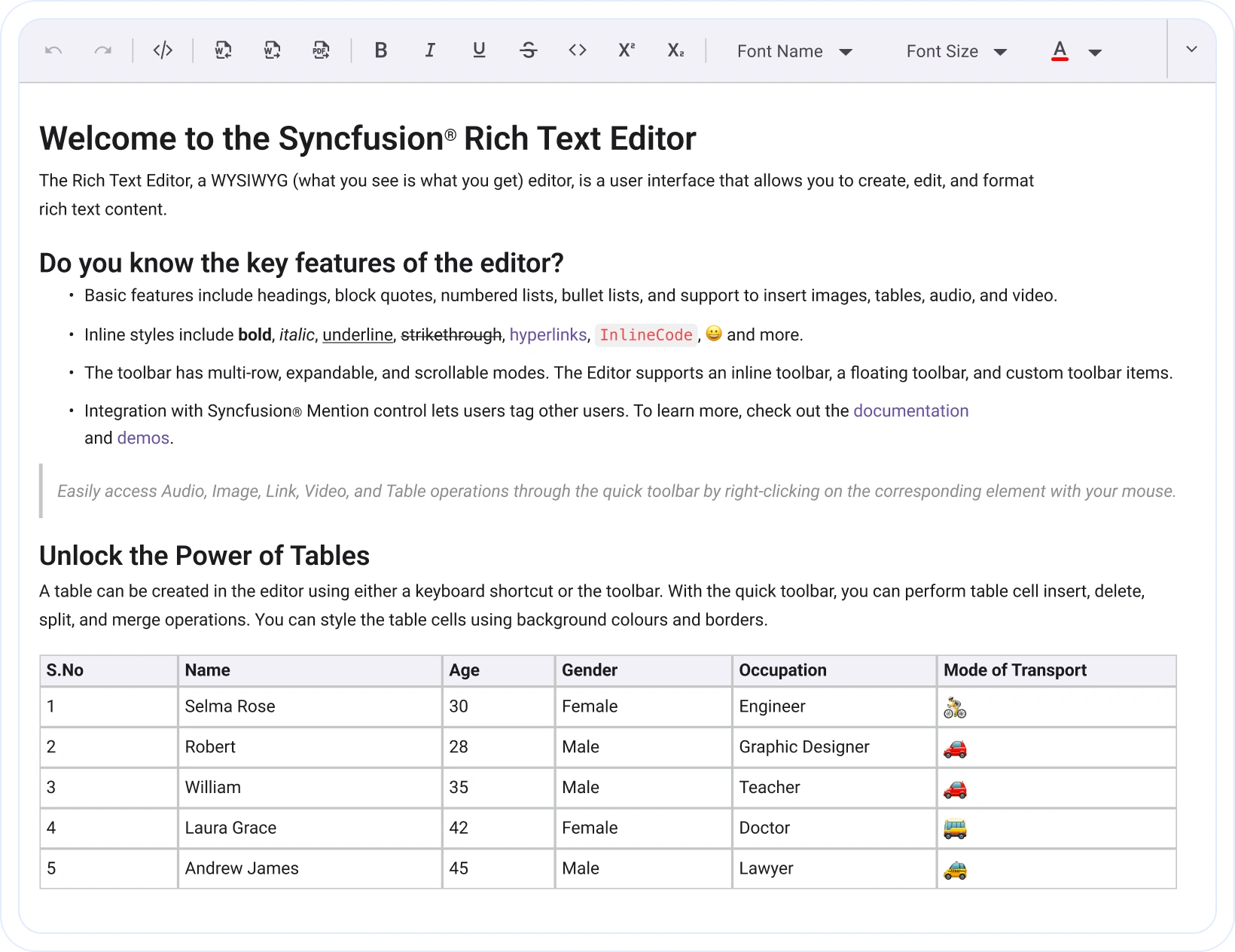Screen dimensions: 1235x952
Task: Click the Engineer cell
Action: 834,706
